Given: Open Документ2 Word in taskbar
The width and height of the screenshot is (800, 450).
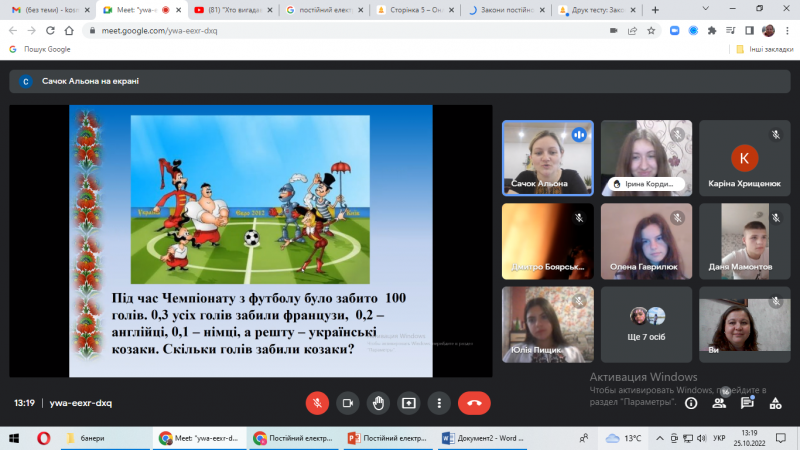Looking at the screenshot, I should point(483,438).
